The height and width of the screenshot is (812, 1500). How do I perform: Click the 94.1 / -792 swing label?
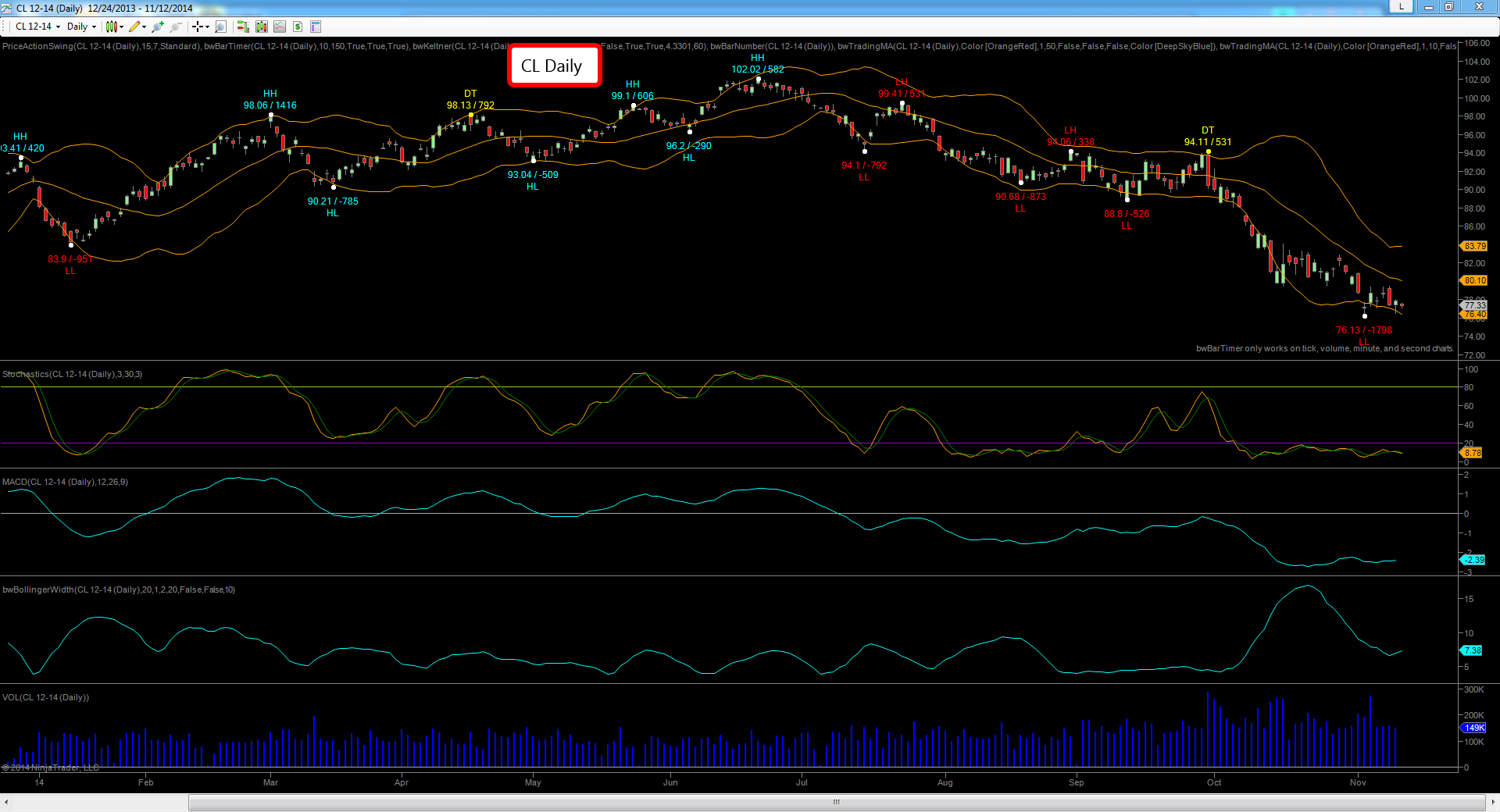863,166
